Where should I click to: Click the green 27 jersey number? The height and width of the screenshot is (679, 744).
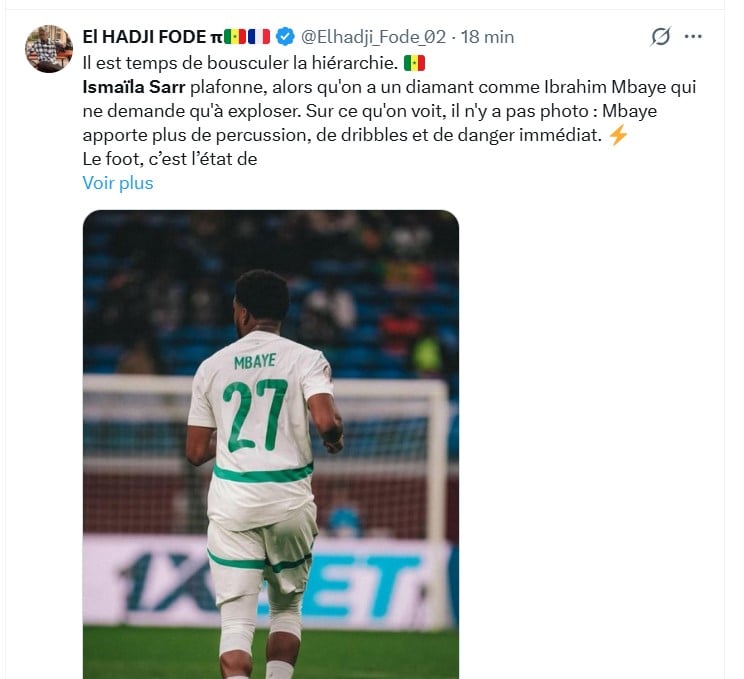(254, 414)
